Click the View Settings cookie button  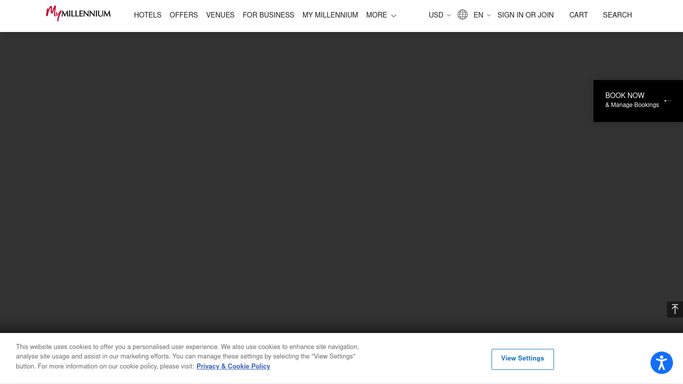pos(522,359)
